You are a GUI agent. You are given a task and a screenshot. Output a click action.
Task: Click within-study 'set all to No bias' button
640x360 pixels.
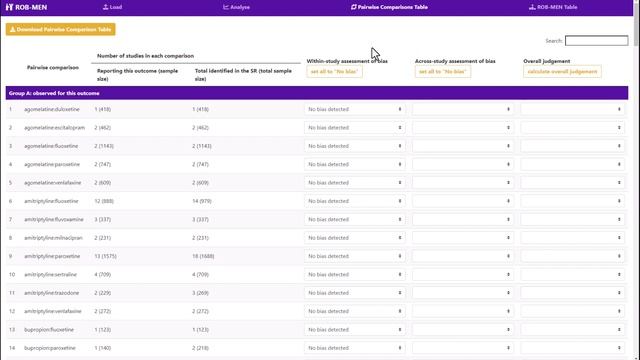(334, 71)
